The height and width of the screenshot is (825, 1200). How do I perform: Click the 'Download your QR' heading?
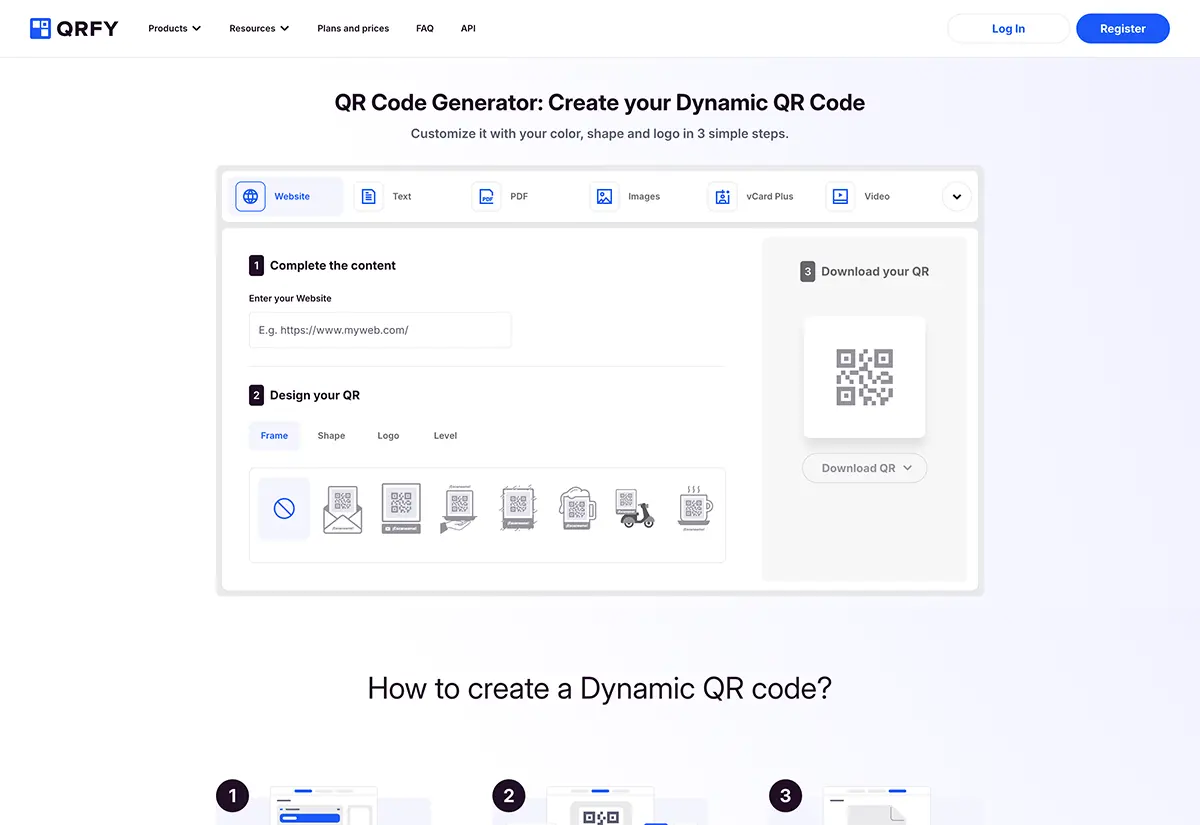875,271
